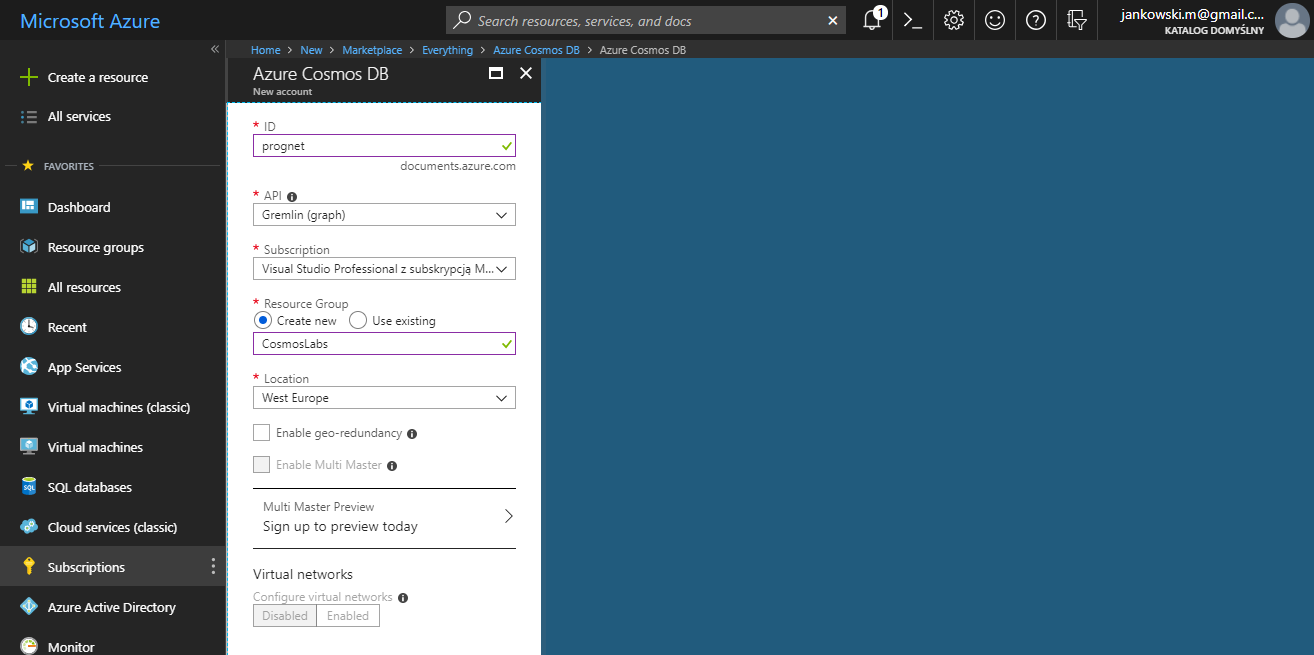
Task: Click the Microsoft Azure logo text
Action: click(90, 21)
